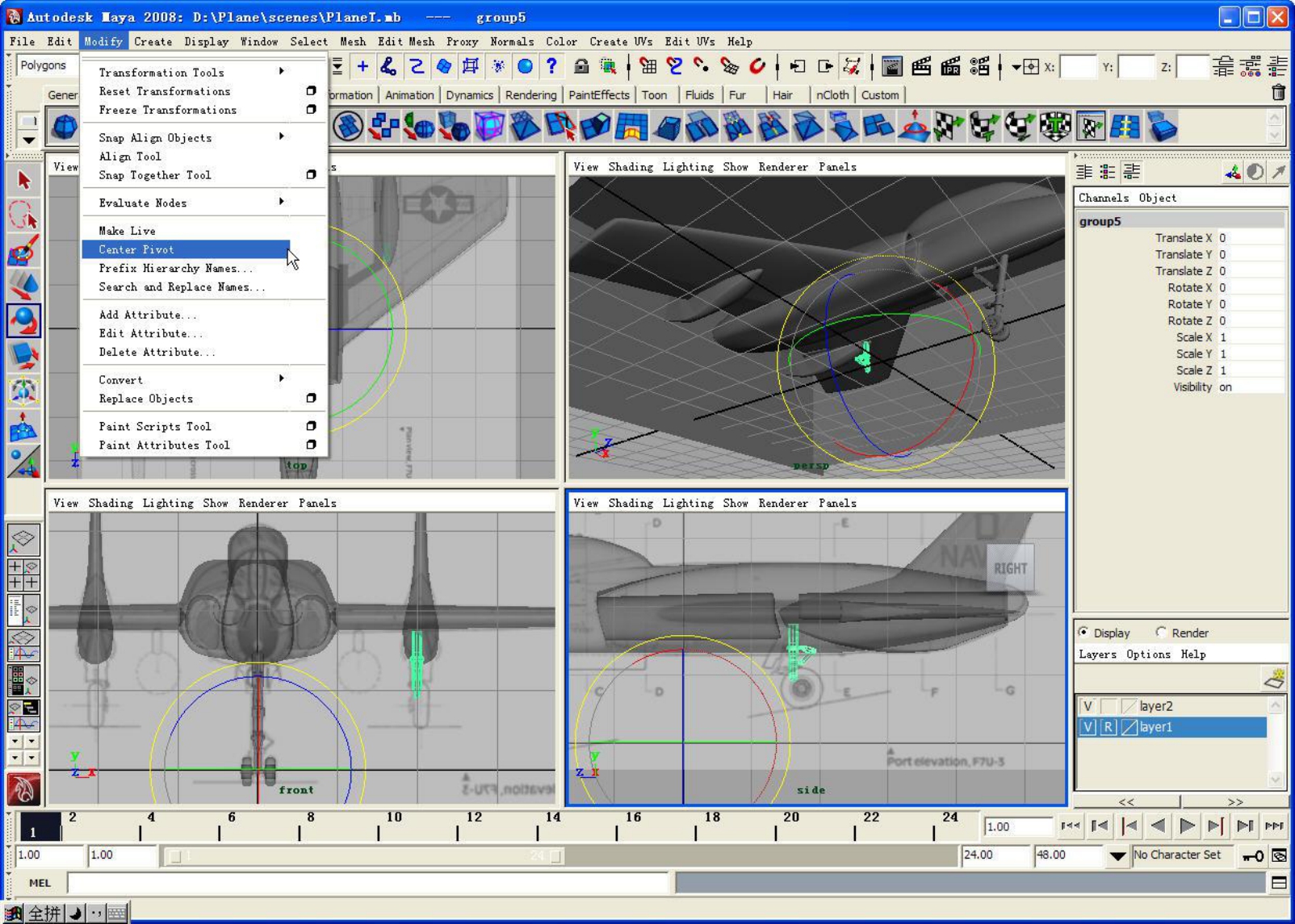Click the lock icon in status line
The image size is (1295, 924).
coord(580,66)
